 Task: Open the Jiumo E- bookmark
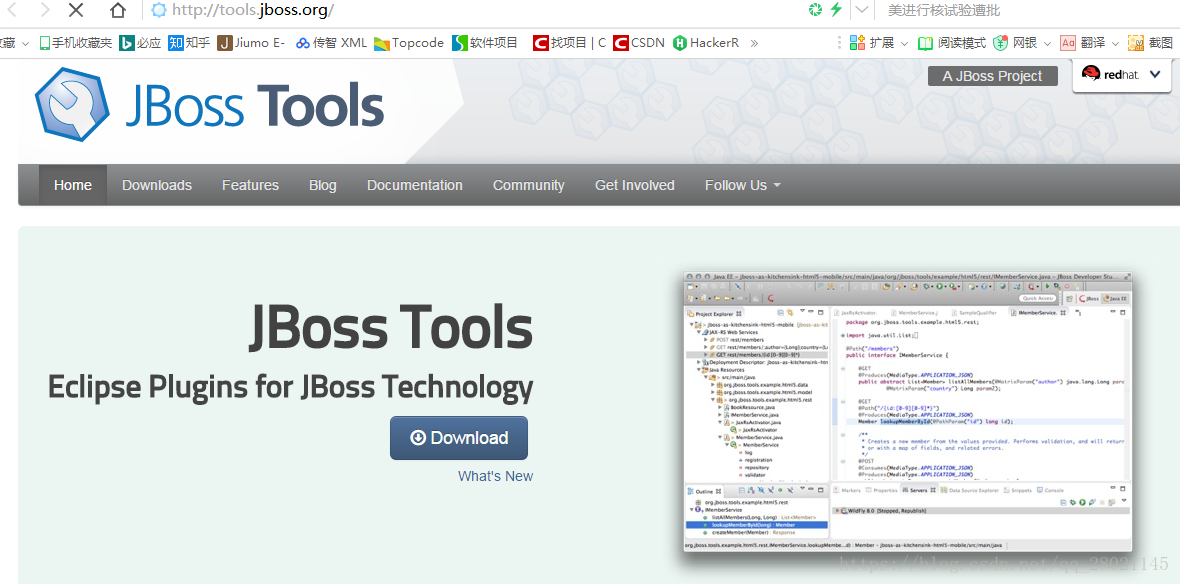251,43
